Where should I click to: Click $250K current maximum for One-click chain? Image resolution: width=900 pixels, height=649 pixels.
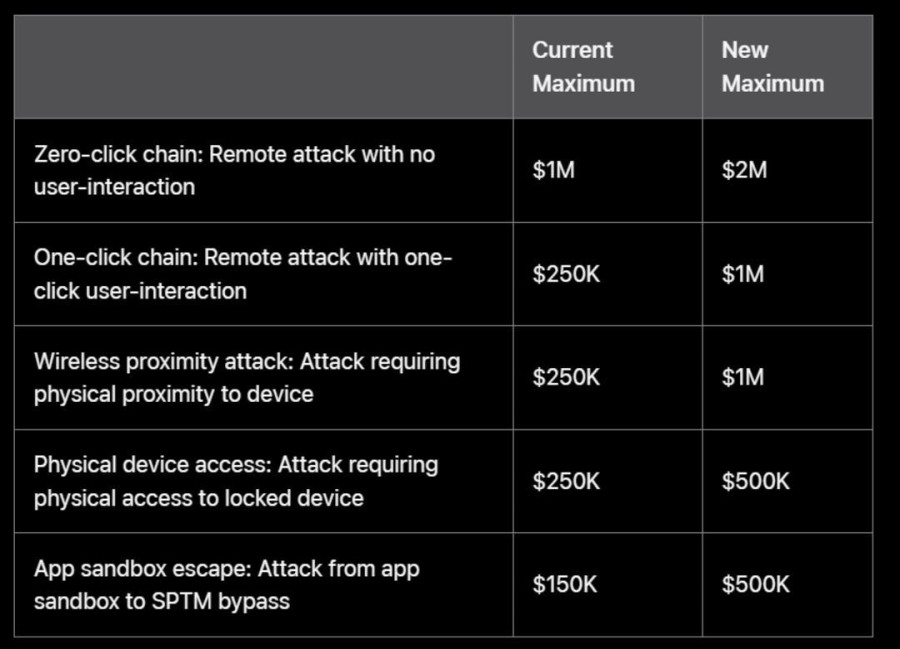point(566,274)
